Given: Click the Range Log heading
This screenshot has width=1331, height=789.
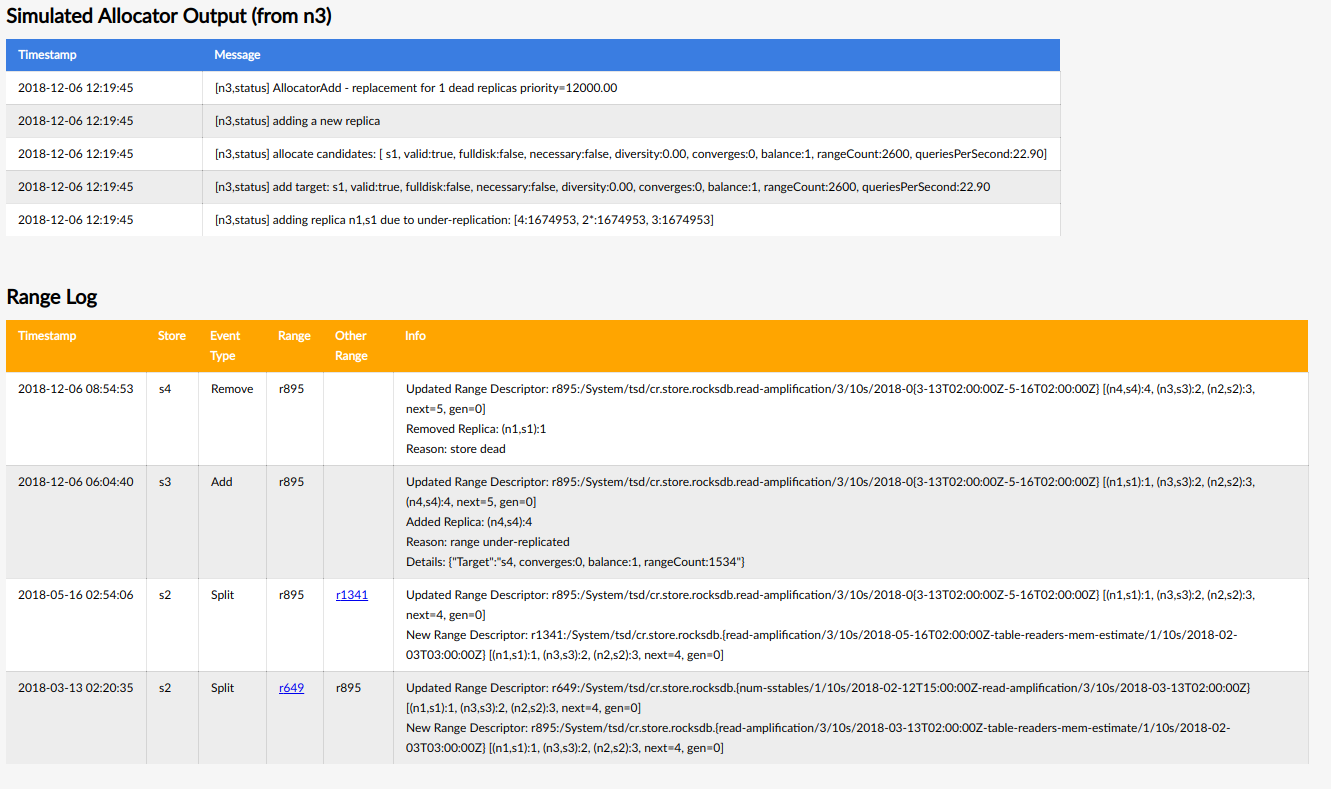Looking at the screenshot, I should point(52,297).
